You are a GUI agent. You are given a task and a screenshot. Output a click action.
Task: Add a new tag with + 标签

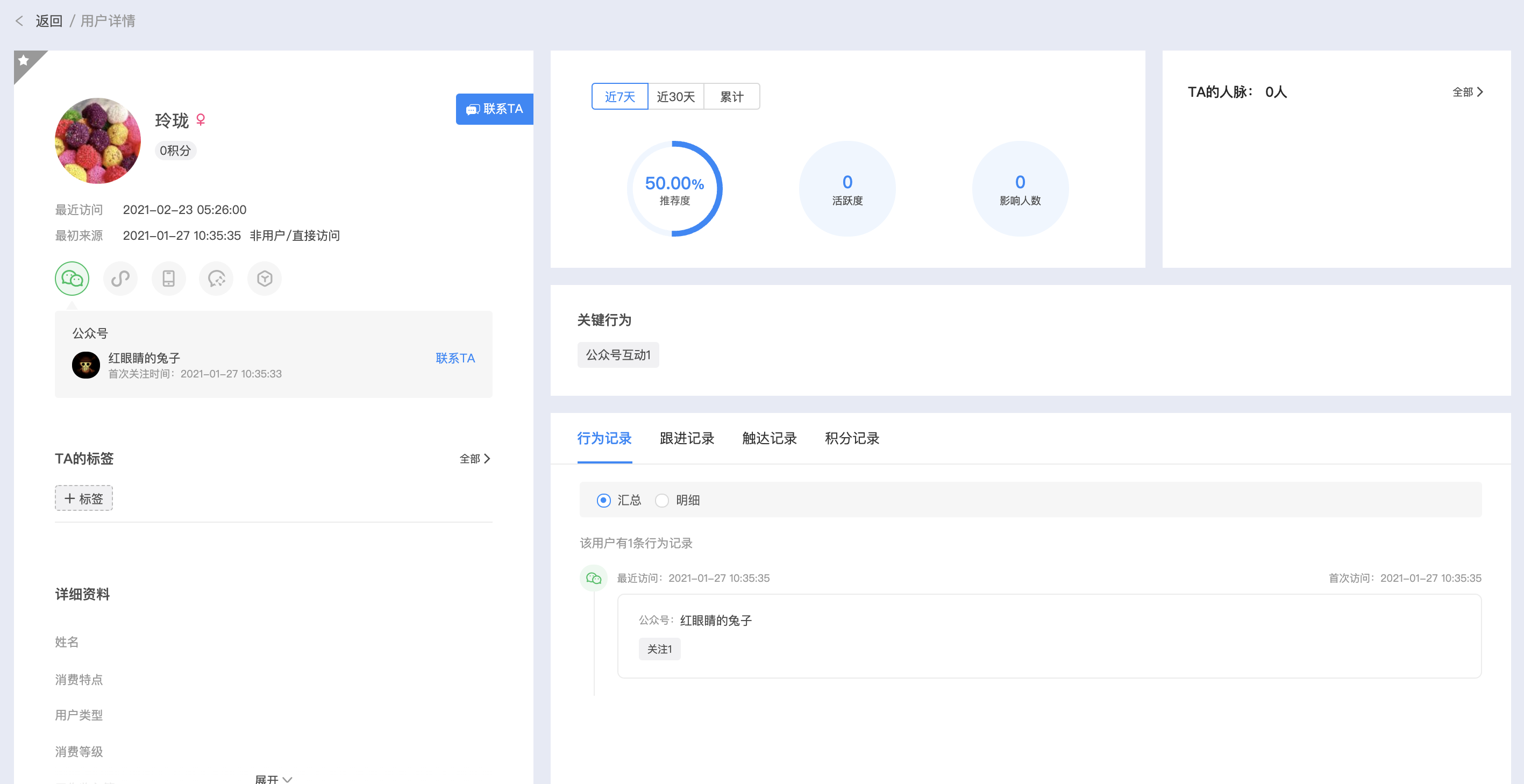(x=84, y=498)
